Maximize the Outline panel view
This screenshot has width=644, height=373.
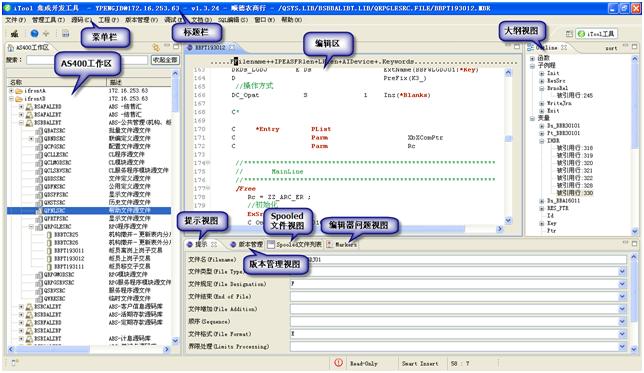(635, 47)
